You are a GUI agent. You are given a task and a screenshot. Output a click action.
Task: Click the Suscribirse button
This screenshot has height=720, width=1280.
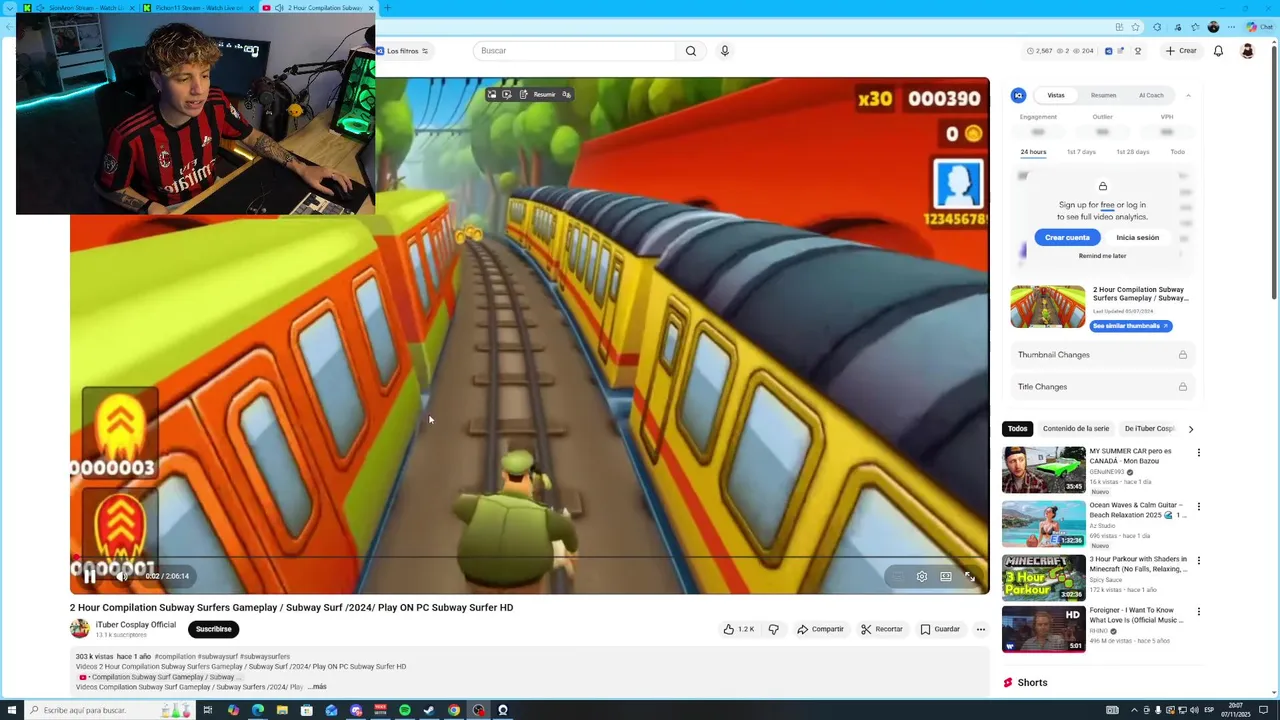213,629
